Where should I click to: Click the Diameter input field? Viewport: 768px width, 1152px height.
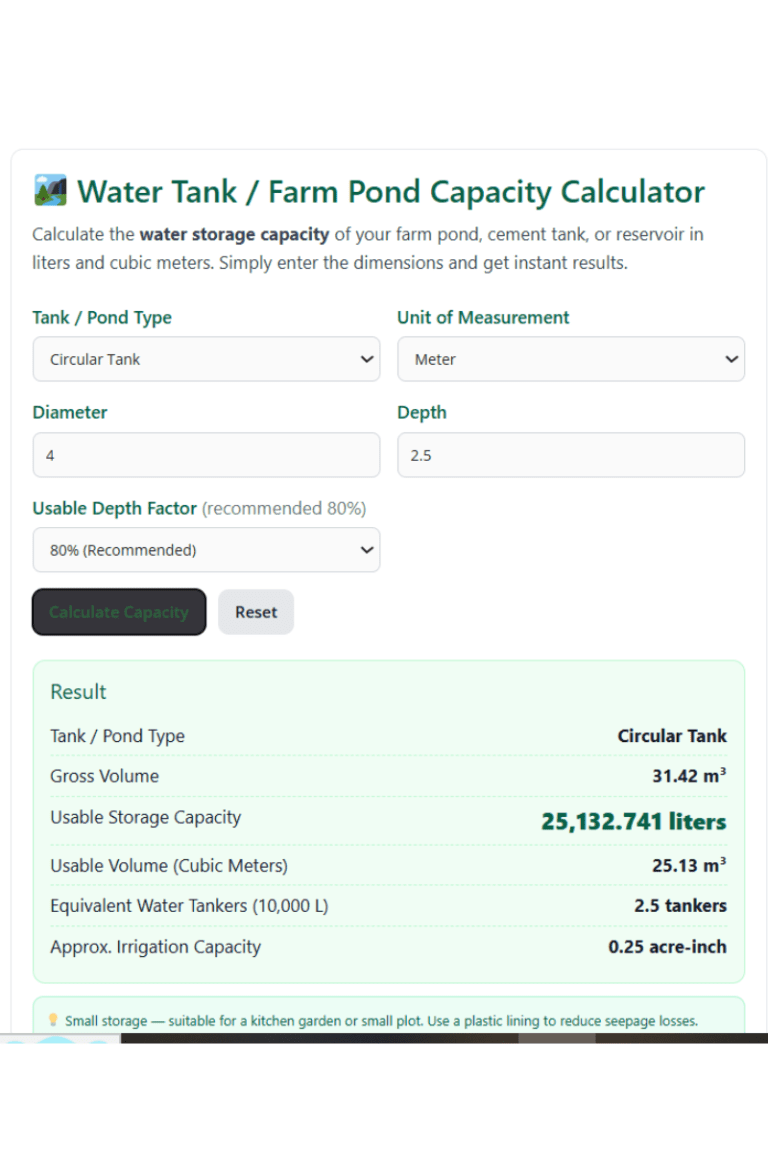pyautogui.click(x=207, y=455)
